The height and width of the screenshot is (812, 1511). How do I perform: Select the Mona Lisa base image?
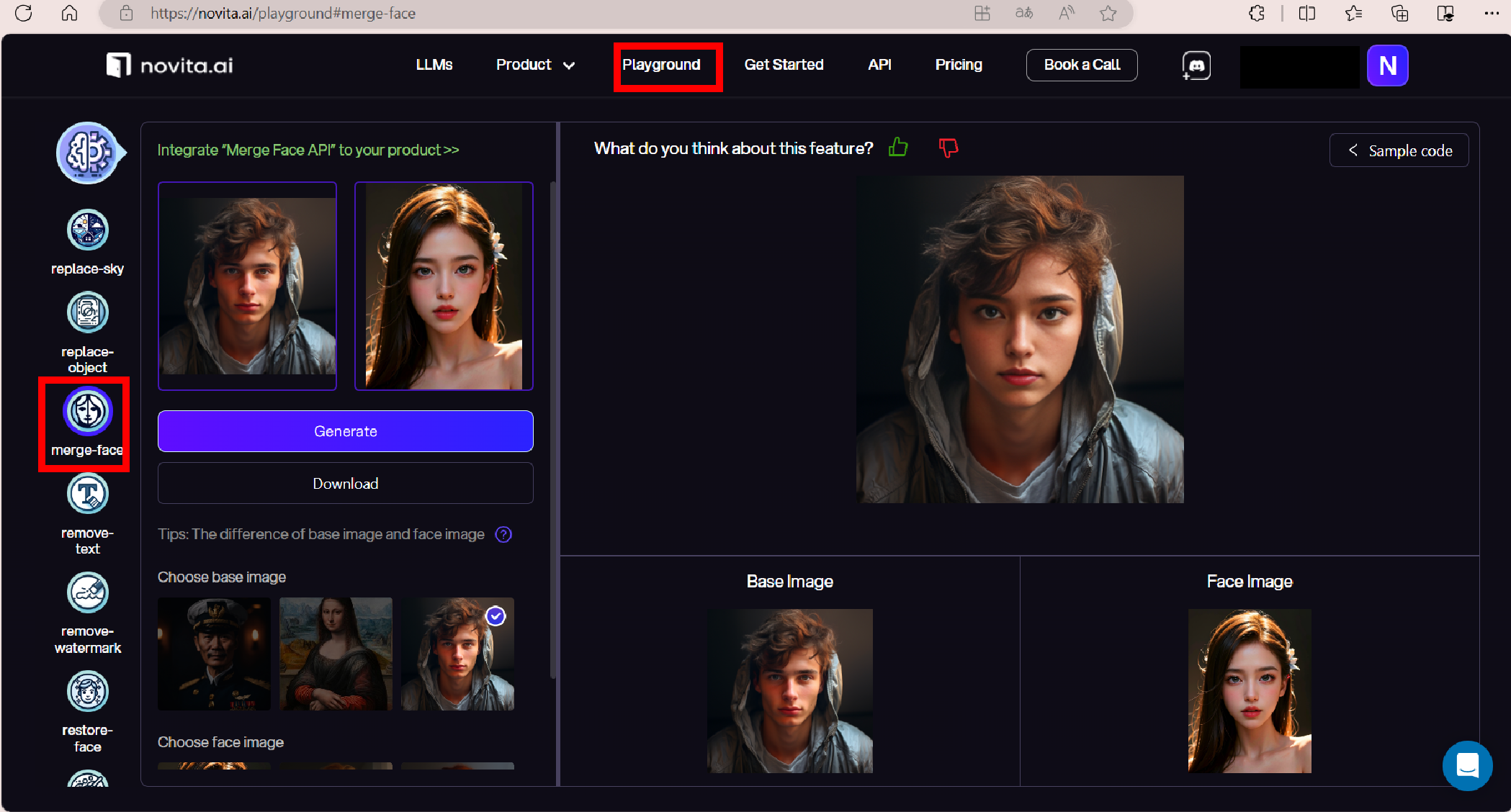point(336,654)
